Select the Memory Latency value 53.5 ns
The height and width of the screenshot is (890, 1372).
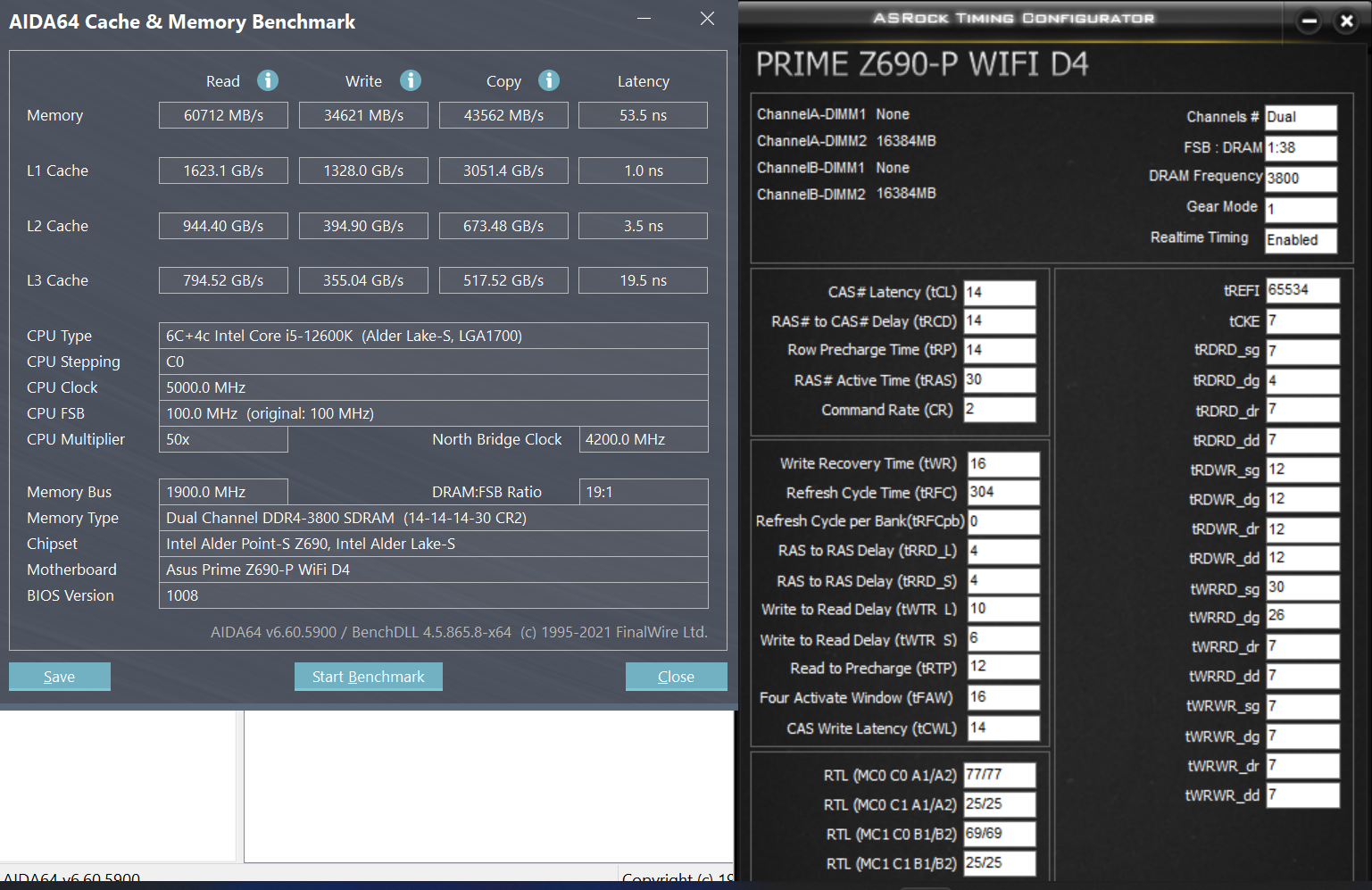643,115
